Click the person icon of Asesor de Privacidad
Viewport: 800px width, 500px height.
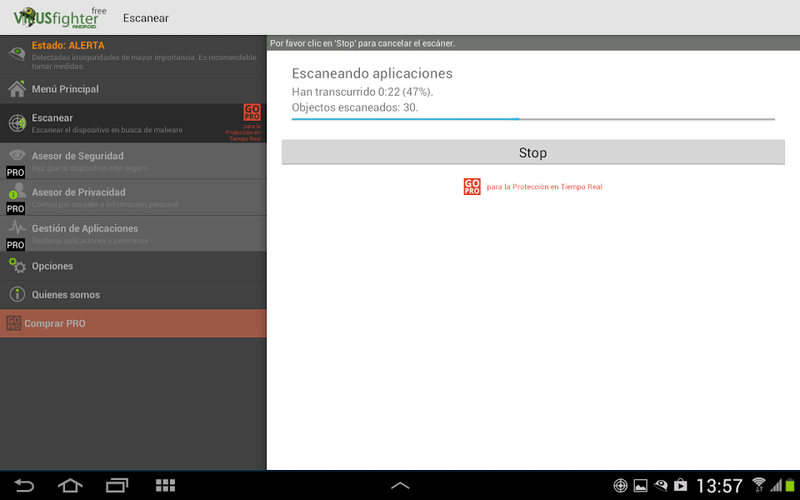pyautogui.click(x=17, y=190)
